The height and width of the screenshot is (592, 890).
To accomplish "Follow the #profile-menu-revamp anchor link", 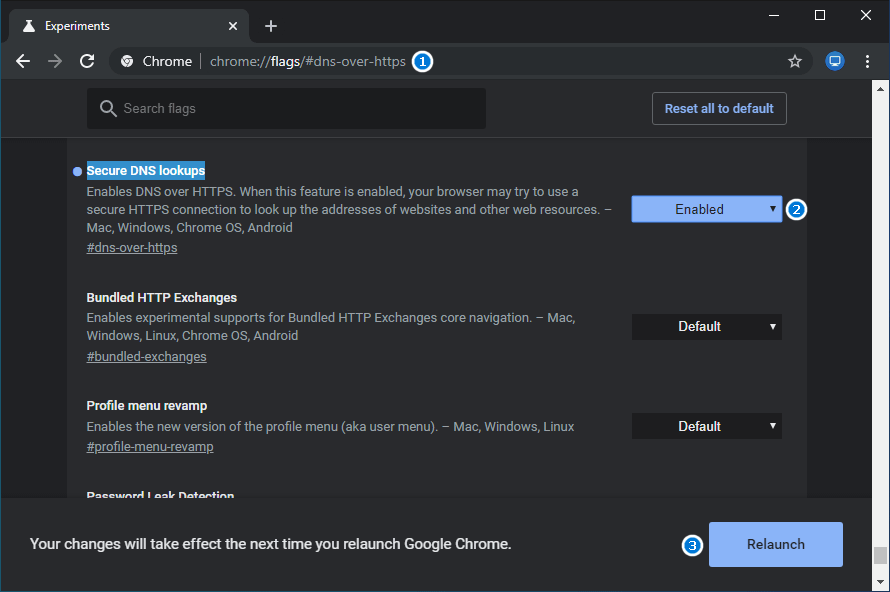I will coord(150,447).
